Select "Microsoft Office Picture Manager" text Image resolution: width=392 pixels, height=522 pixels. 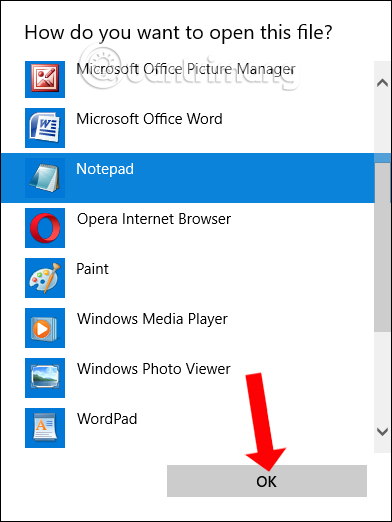pos(186,69)
